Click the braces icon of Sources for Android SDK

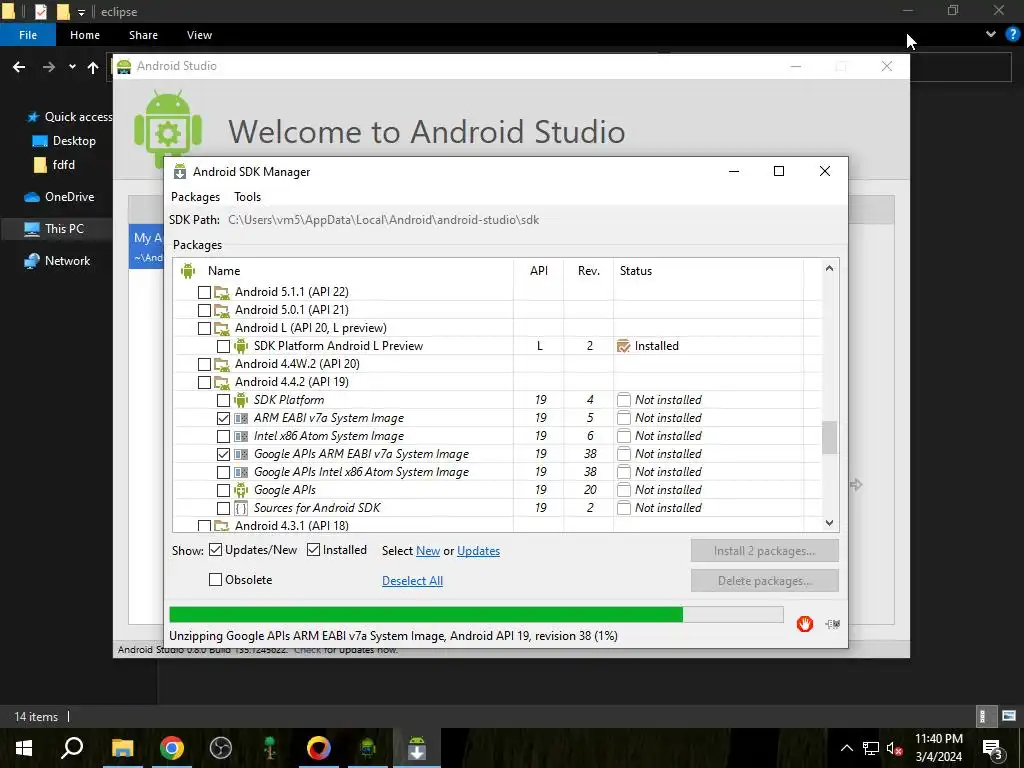[241, 508]
